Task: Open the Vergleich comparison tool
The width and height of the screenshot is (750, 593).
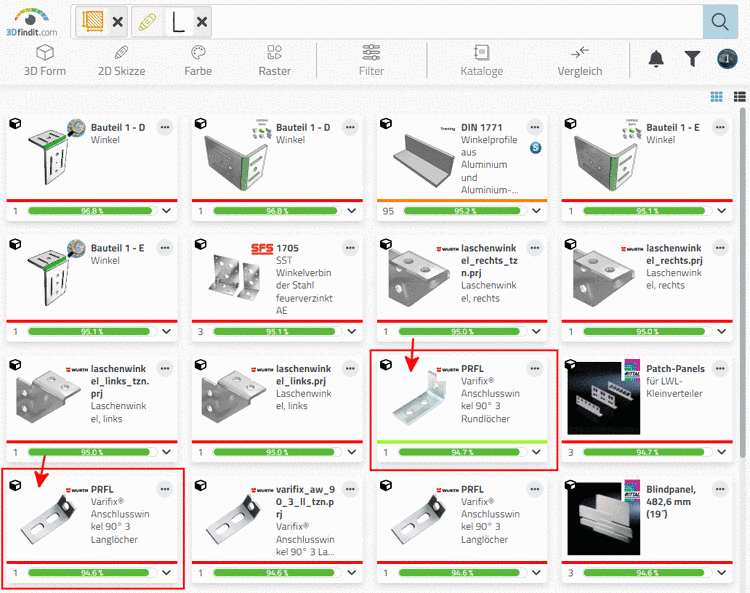Action: (x=580, y=61)
